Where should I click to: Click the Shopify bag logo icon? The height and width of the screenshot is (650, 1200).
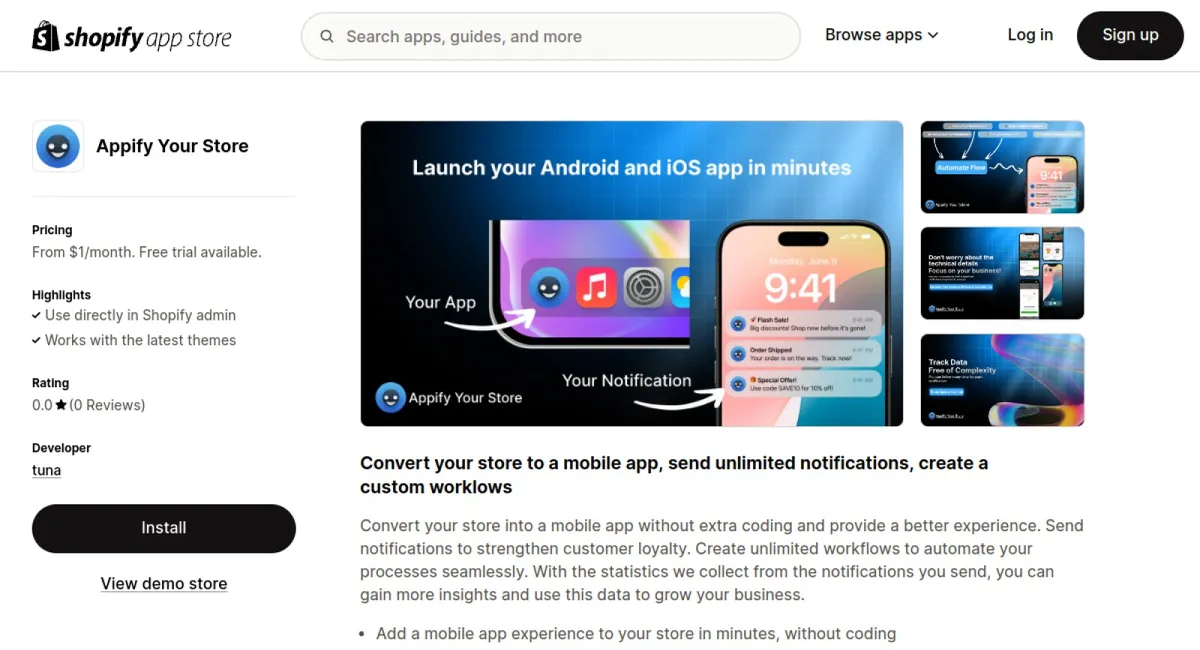pyautogui.click(x=46, y=36)
